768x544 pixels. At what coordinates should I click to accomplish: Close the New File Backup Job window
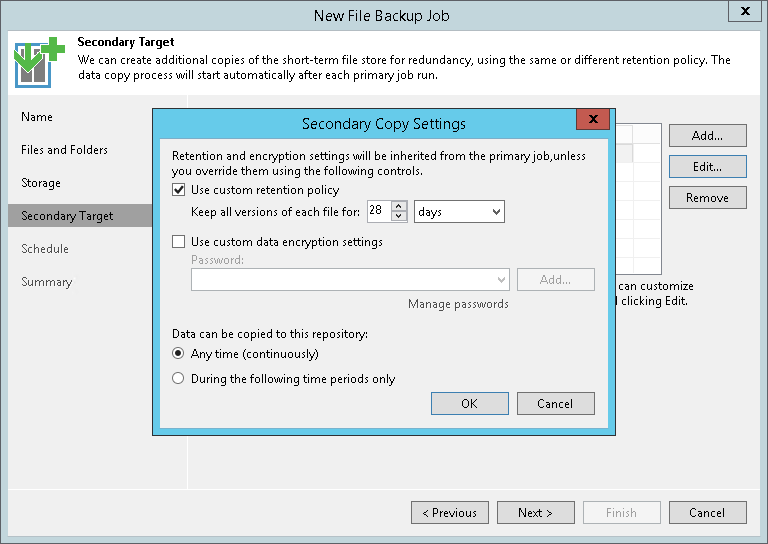(743, 12)
